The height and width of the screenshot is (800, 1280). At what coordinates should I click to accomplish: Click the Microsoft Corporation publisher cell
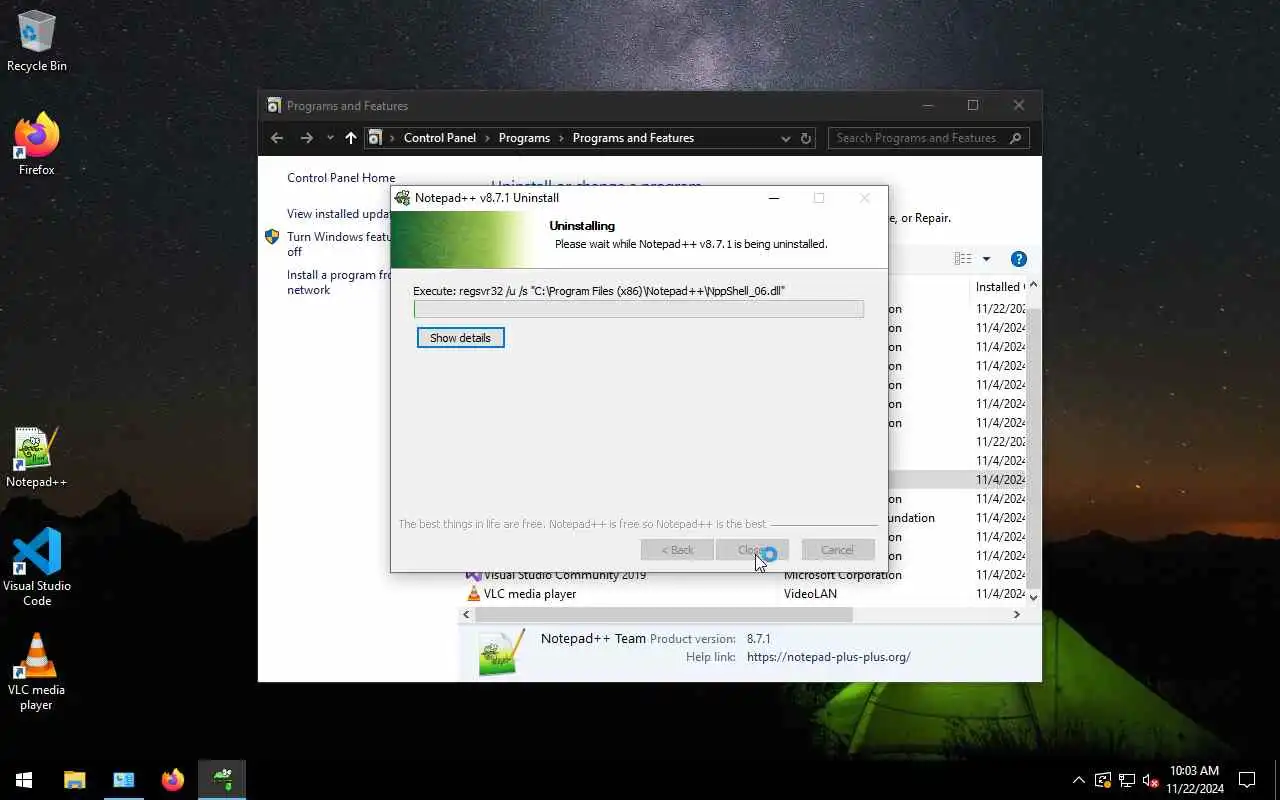(x=843, y=575)
